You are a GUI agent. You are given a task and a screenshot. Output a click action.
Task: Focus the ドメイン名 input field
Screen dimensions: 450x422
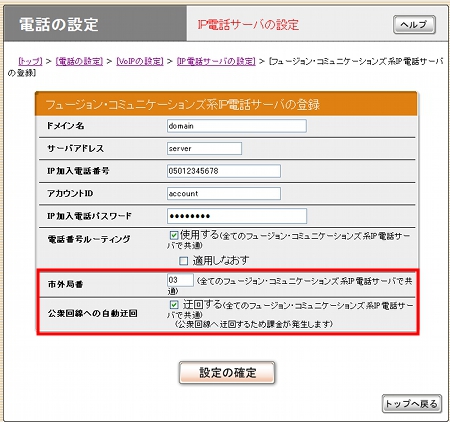[x=237, y=126]
